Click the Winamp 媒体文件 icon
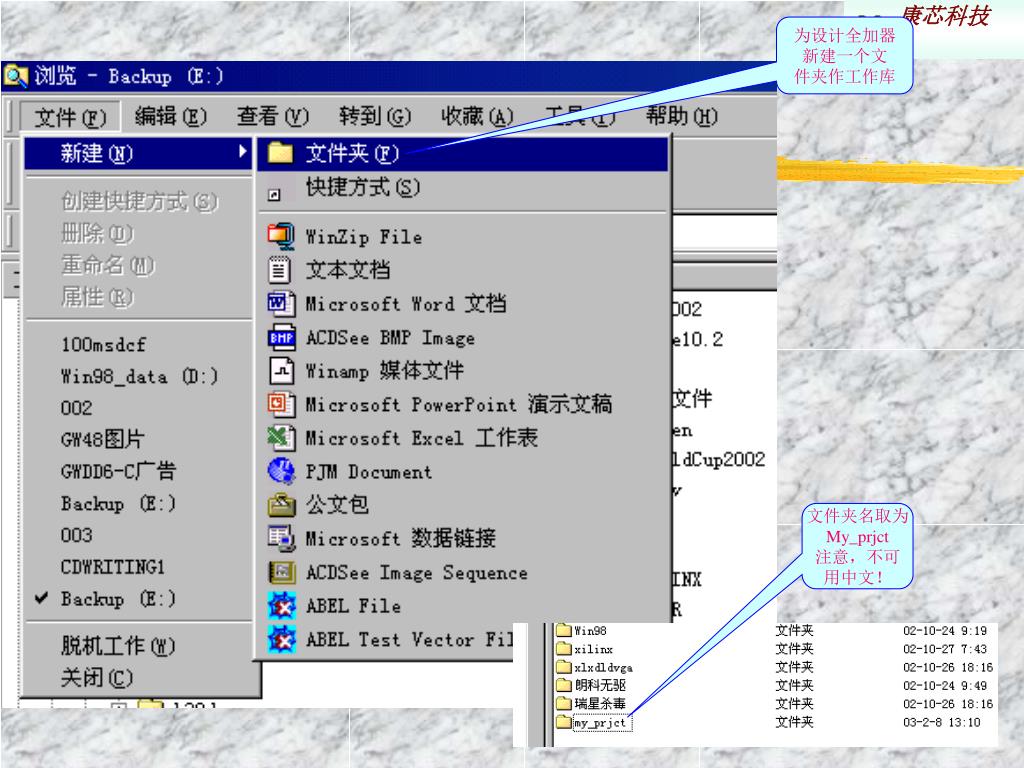1024x768 pixels. (281, 370)
